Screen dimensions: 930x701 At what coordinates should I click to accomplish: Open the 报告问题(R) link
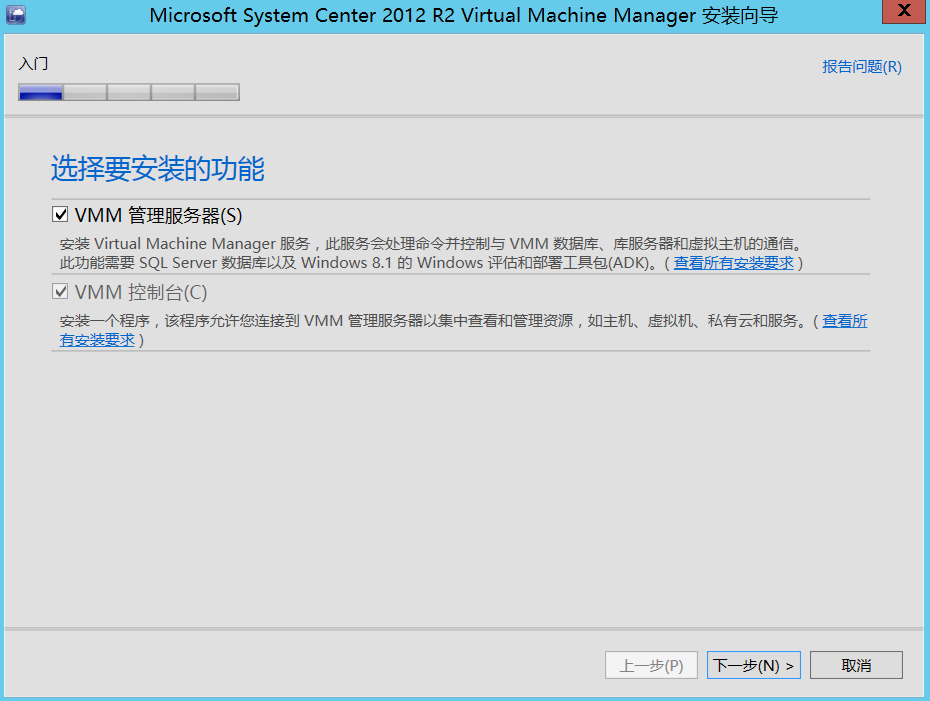862,66
